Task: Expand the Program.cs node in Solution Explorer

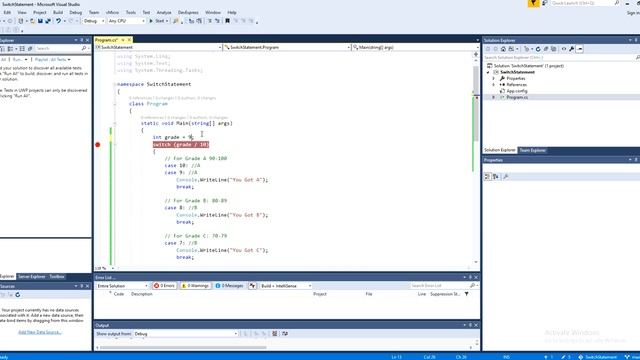Action: (493, 98)
